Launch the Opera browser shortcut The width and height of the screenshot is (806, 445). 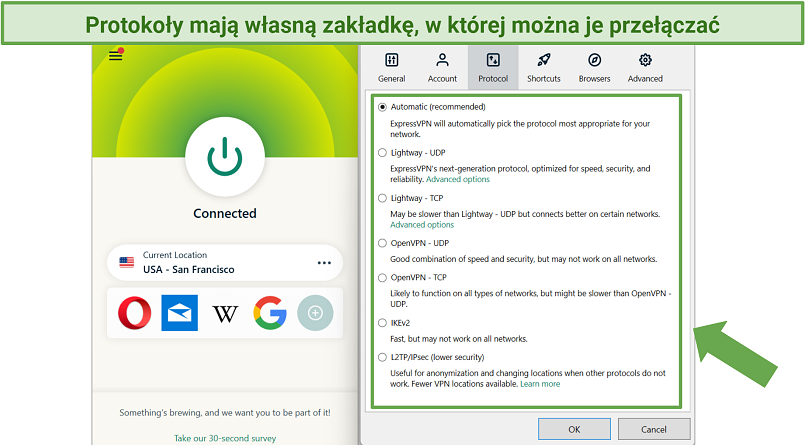pyautogui.click(x=135, y=312)
